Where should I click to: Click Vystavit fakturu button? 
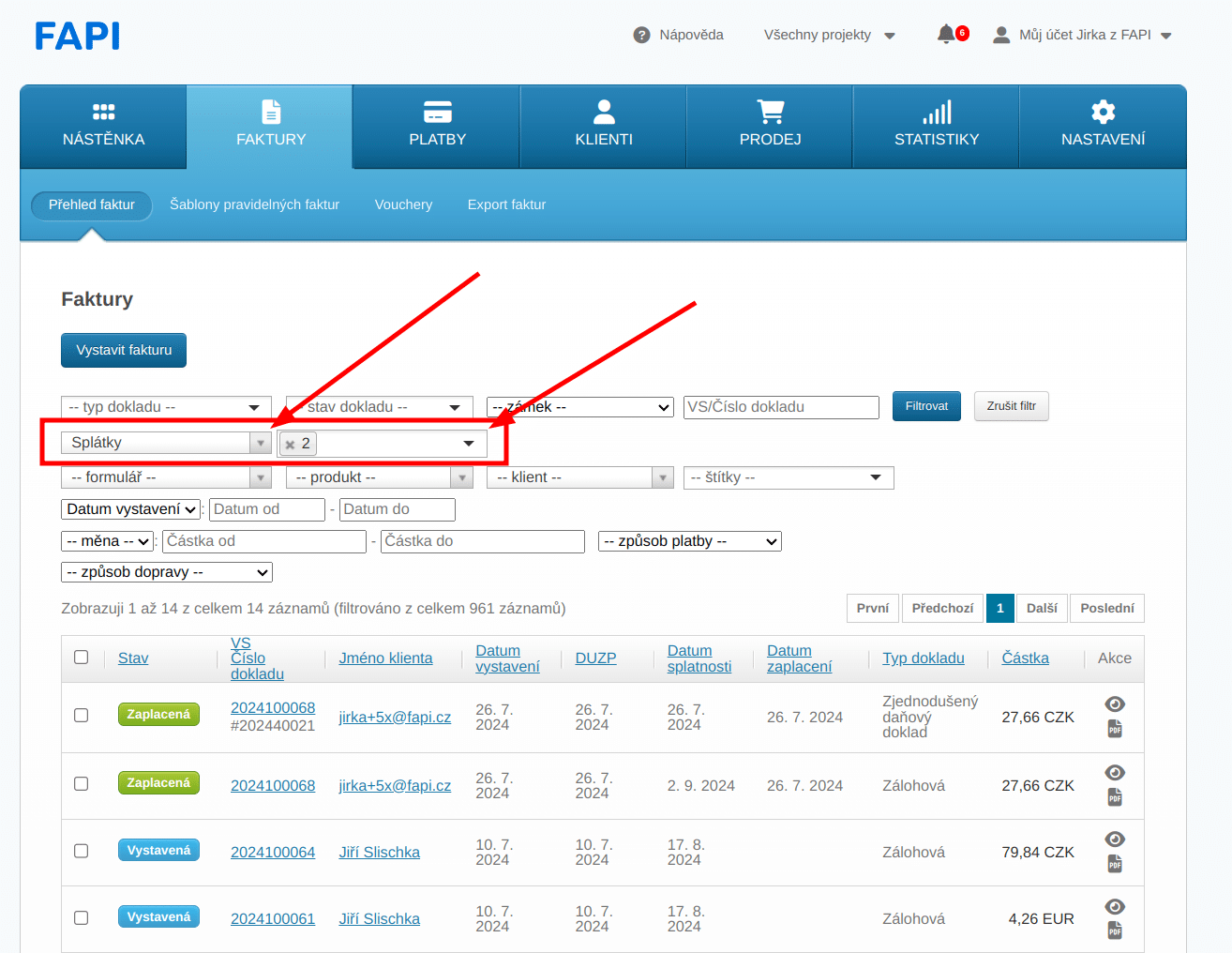[x=124, y=350]
